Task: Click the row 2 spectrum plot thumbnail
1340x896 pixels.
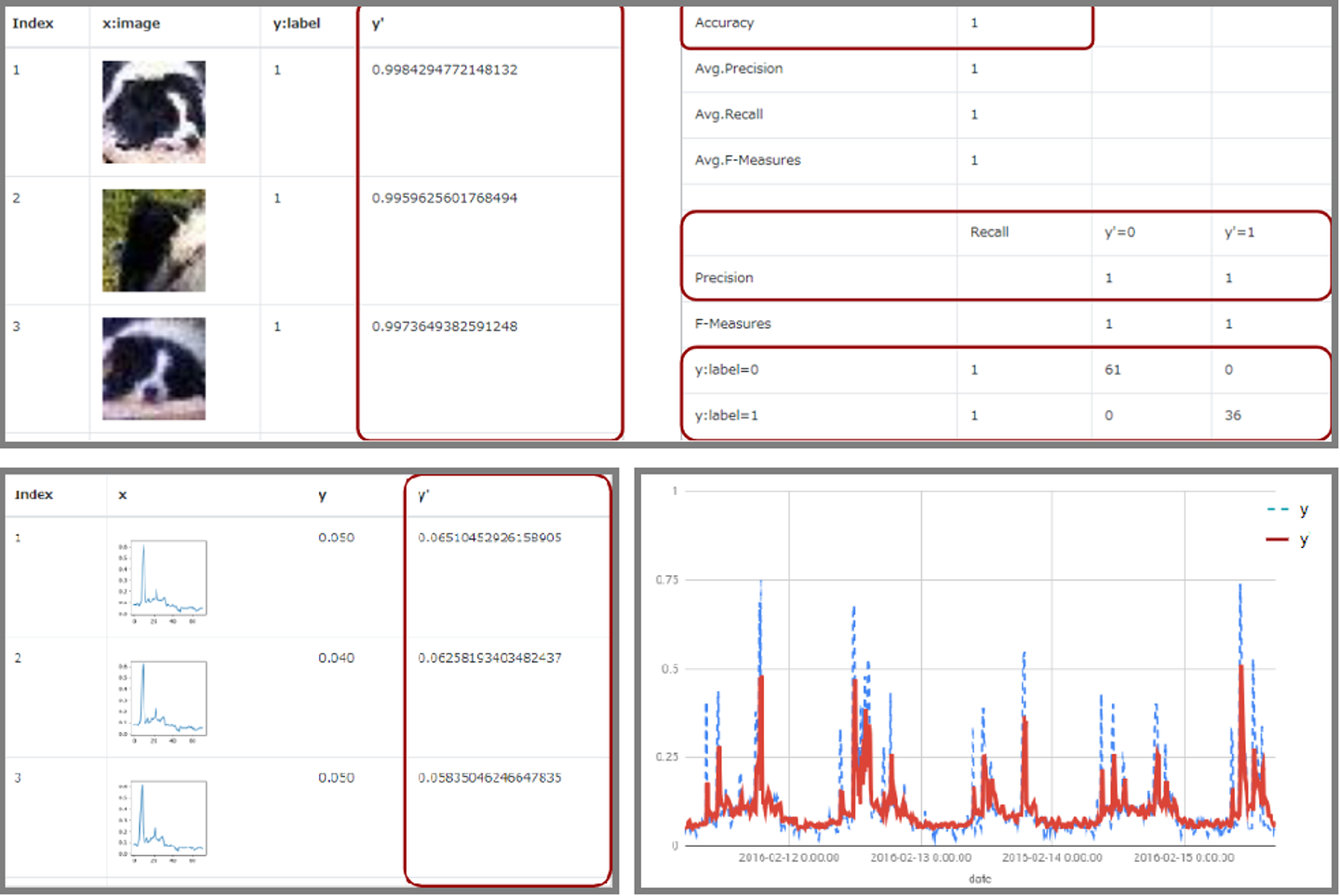Action: coord(163,701)
